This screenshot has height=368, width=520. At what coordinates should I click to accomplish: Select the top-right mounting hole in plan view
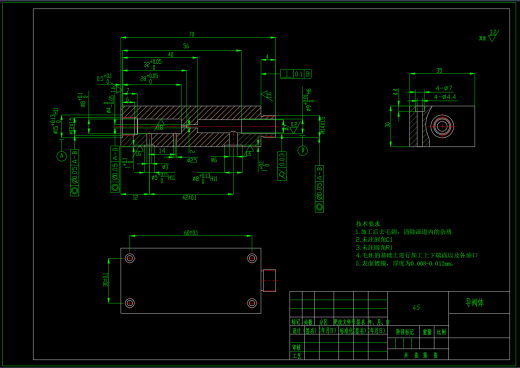[x=252, y=258]
